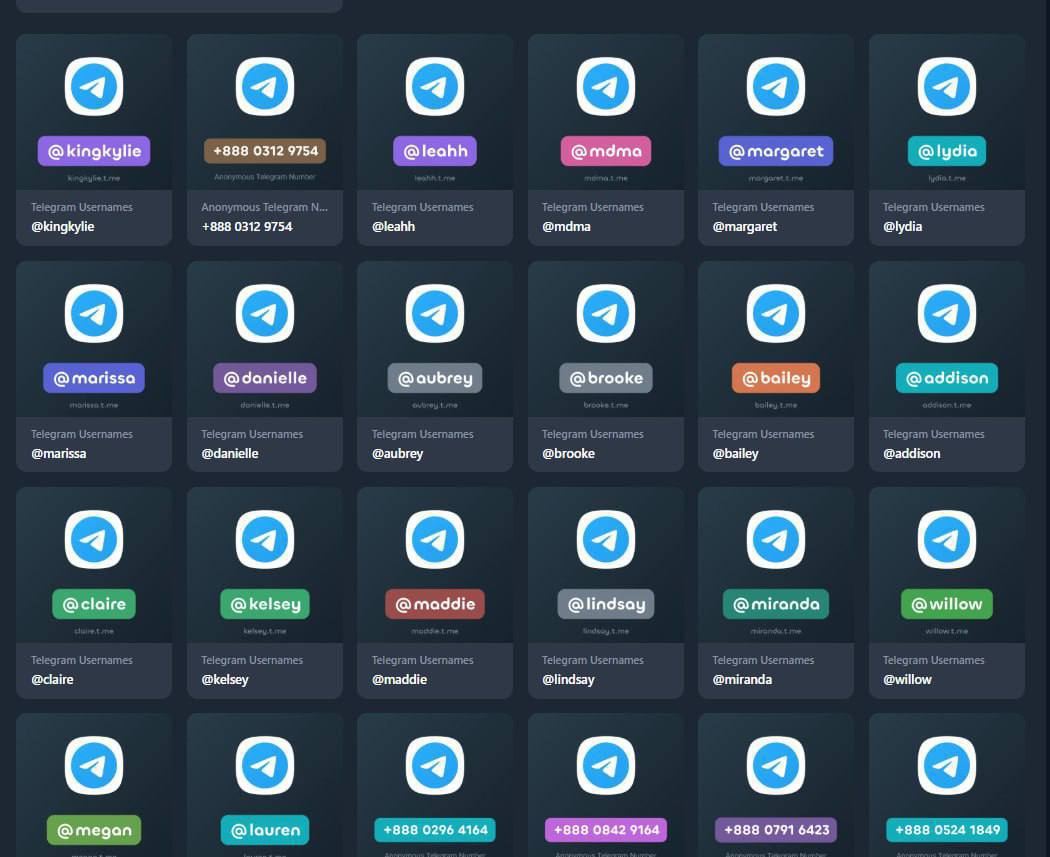This screenshot has height=857, width=1050.
Task: Choose the green @megan username badge
Action: pos(94,830)
